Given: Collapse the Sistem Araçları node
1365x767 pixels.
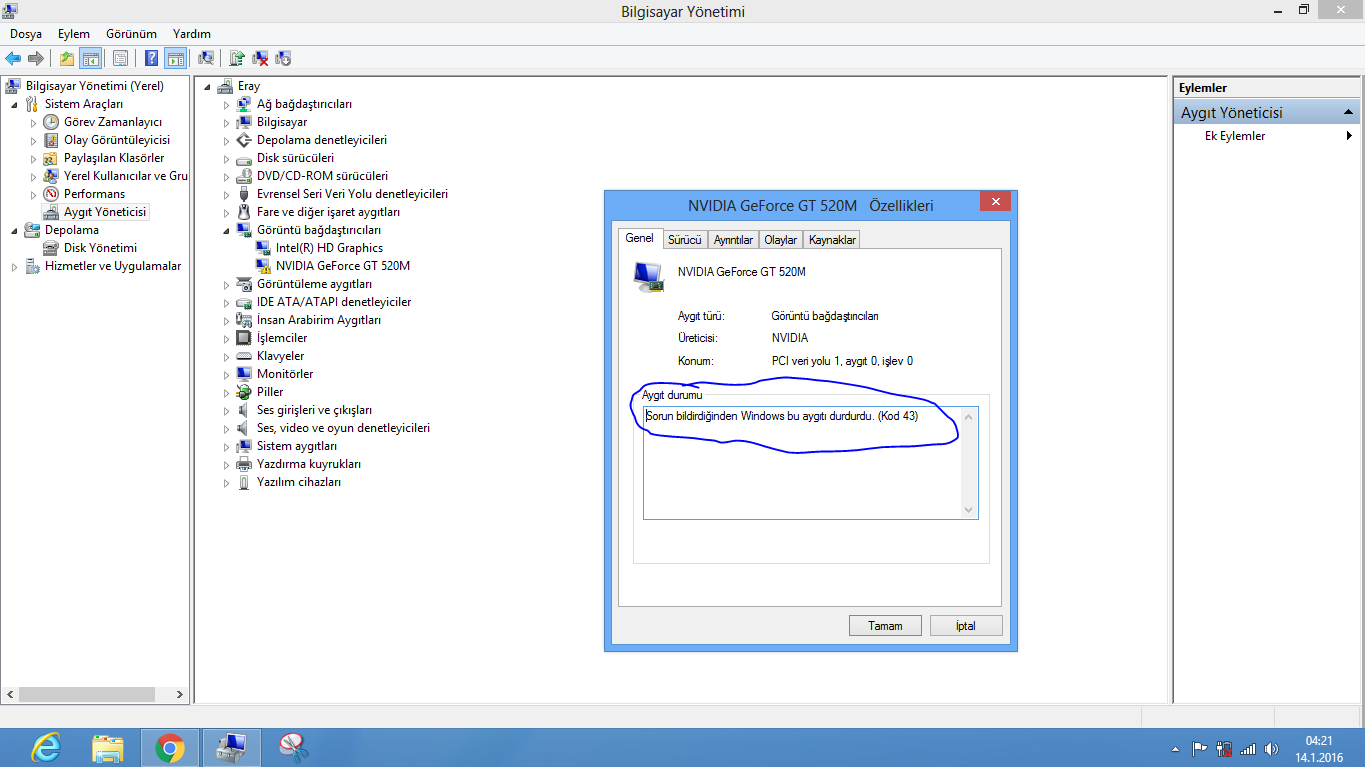Looking at the screenshot, I should coord(14,105).
